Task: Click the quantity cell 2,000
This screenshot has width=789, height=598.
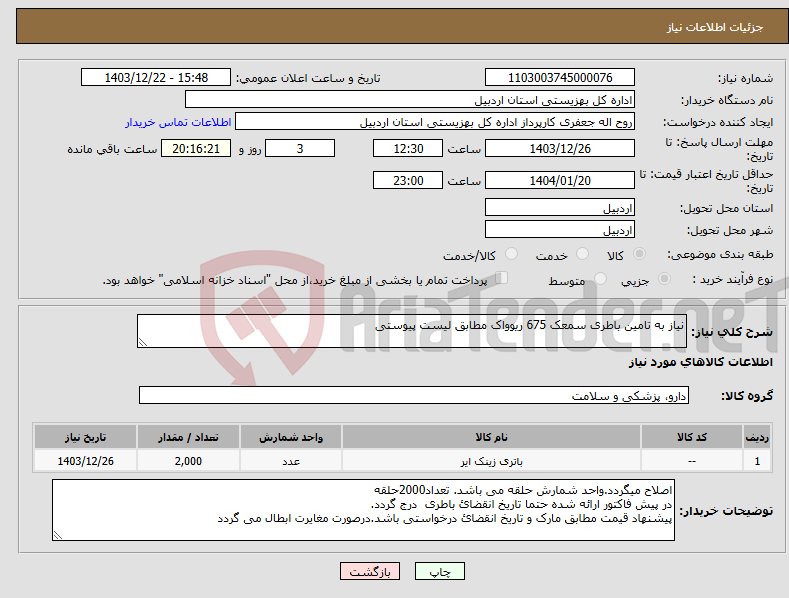Action: 188,461
